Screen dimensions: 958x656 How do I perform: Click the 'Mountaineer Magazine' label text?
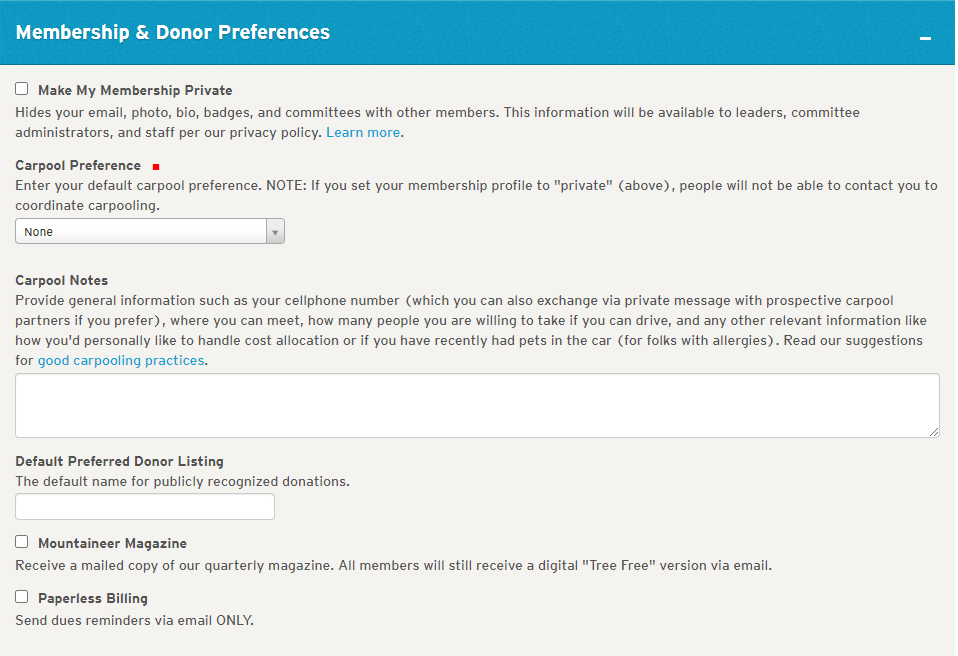pyautogui.click(x=112, y=543)
